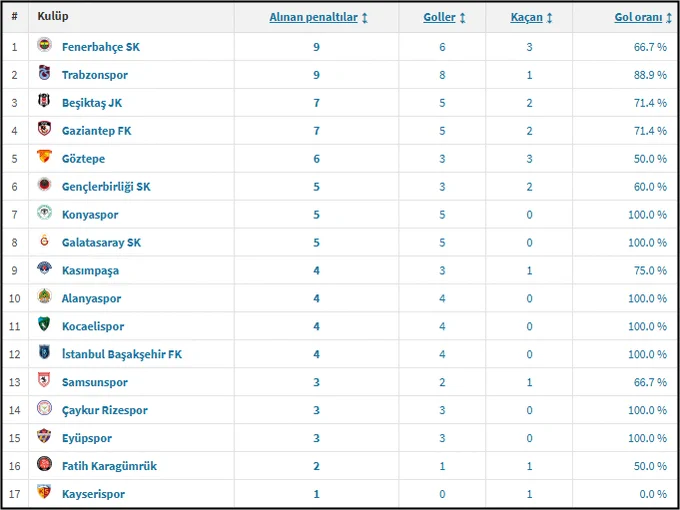Viewport: 680px width, 510px height.
Task: Open the Kocaelispor club link
Action: pyautogui.click(x=93, y=326)
